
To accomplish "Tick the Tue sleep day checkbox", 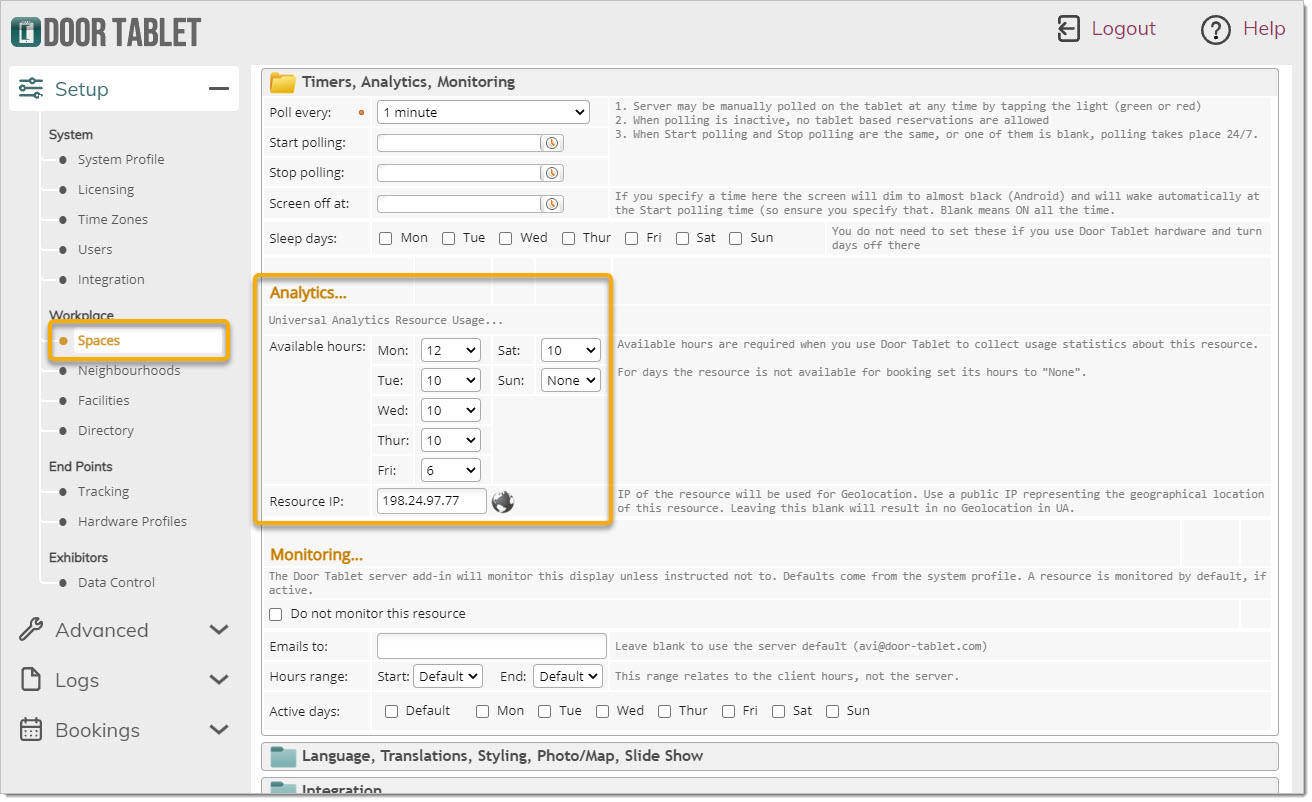I will pos(449,238).
